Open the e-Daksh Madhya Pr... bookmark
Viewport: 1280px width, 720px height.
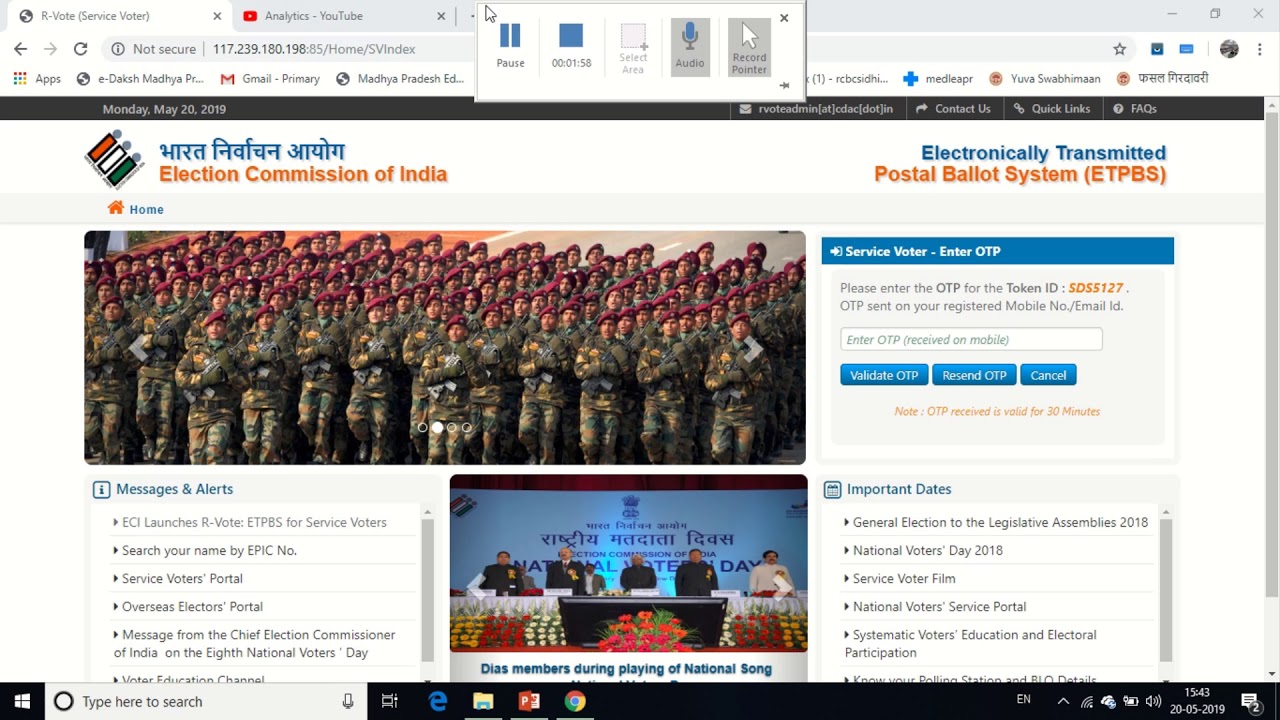[x=140, y=79]
